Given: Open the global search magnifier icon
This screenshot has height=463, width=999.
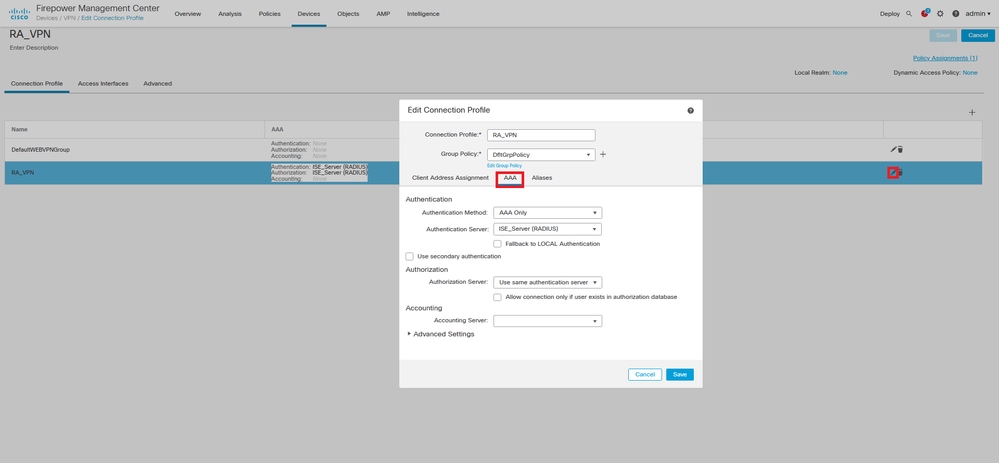Looking at the screenshot, I should [x=909, y=13].
